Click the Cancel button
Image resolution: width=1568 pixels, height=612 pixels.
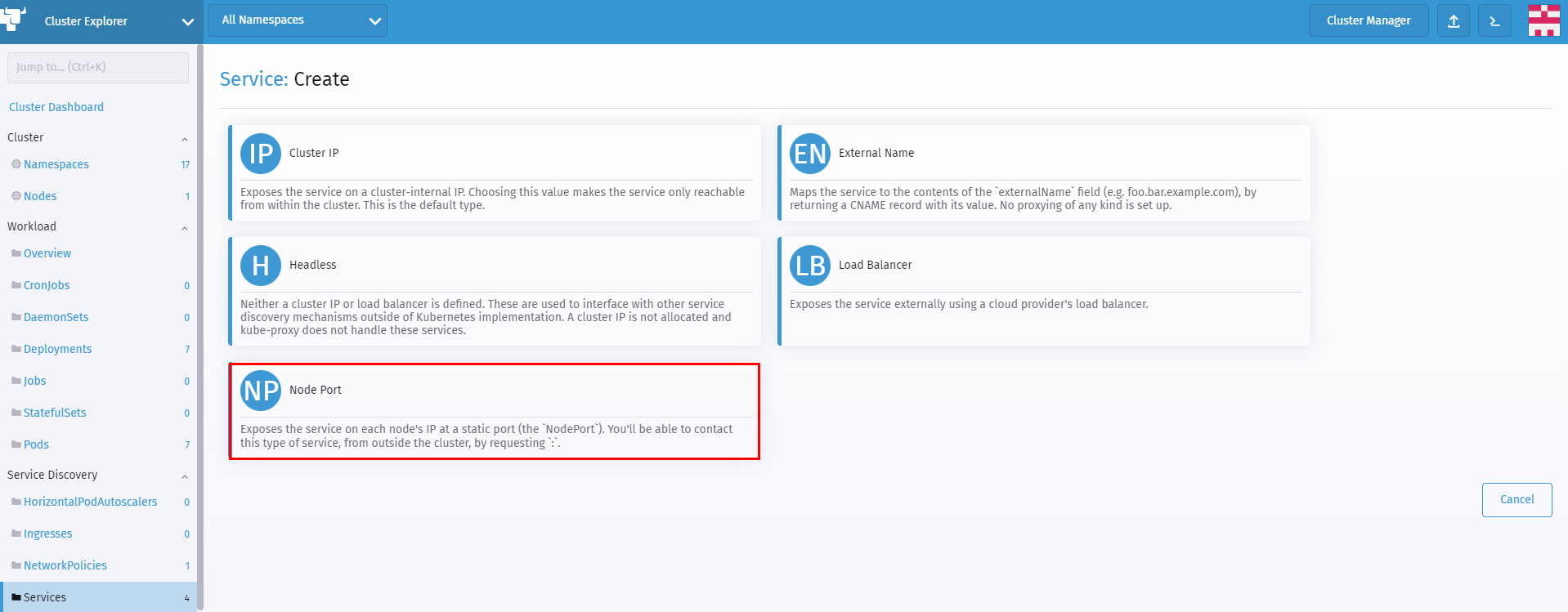[x=1516, y=500]
